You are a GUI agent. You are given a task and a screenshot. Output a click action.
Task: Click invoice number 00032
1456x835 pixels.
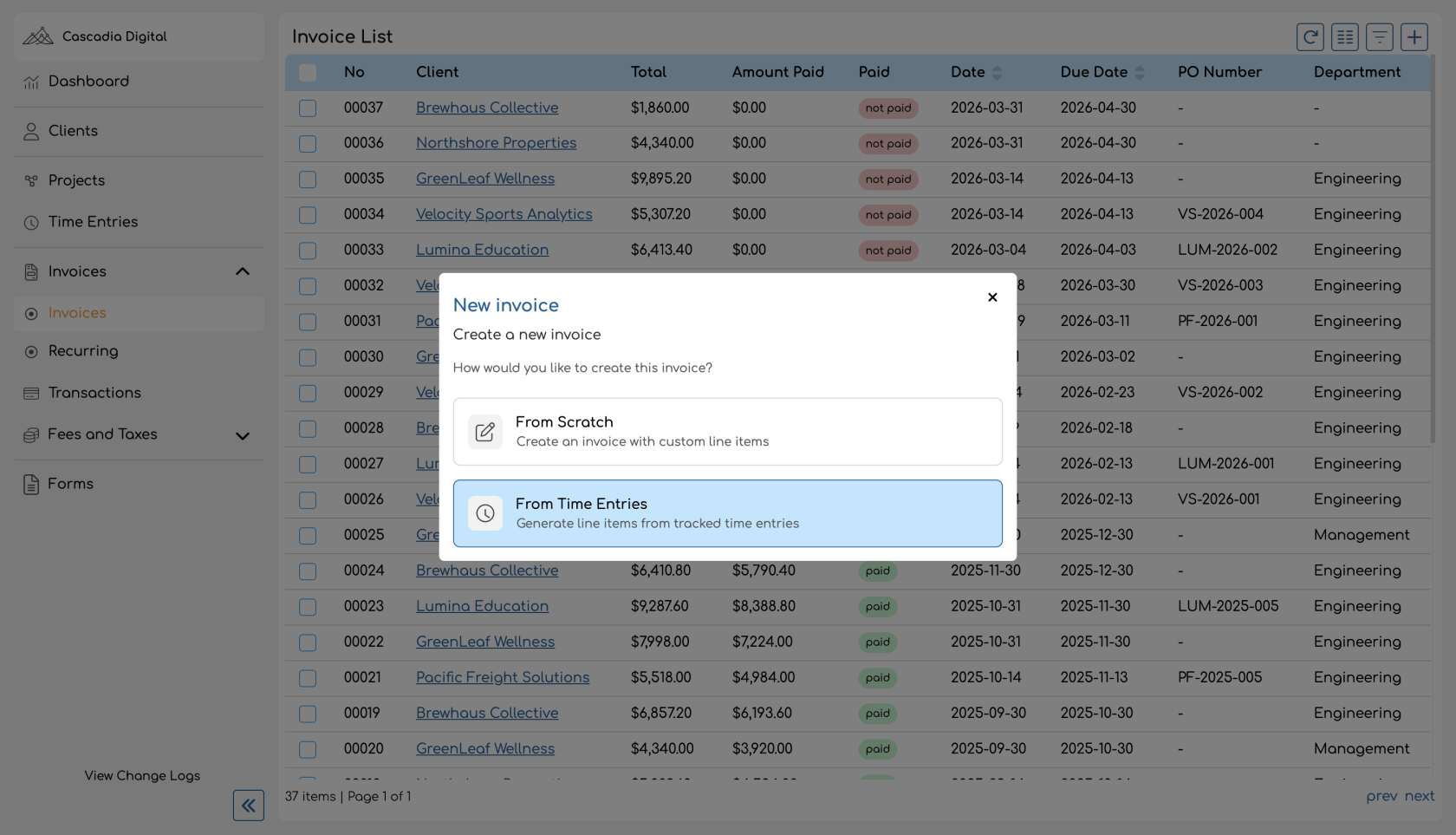pos(364,285)
